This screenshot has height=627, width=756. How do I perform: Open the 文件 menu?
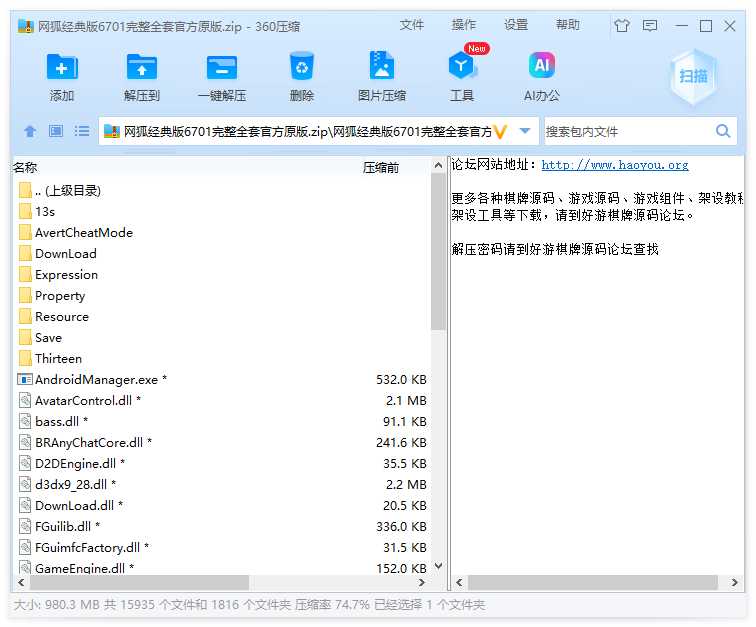[412, 25]
